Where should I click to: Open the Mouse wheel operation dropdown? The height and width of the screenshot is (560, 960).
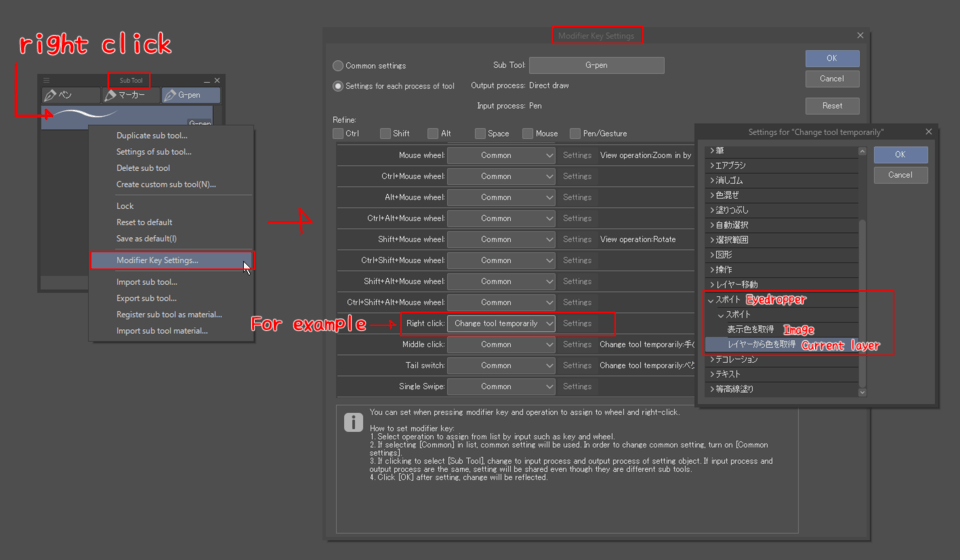[x=501, y=155]
